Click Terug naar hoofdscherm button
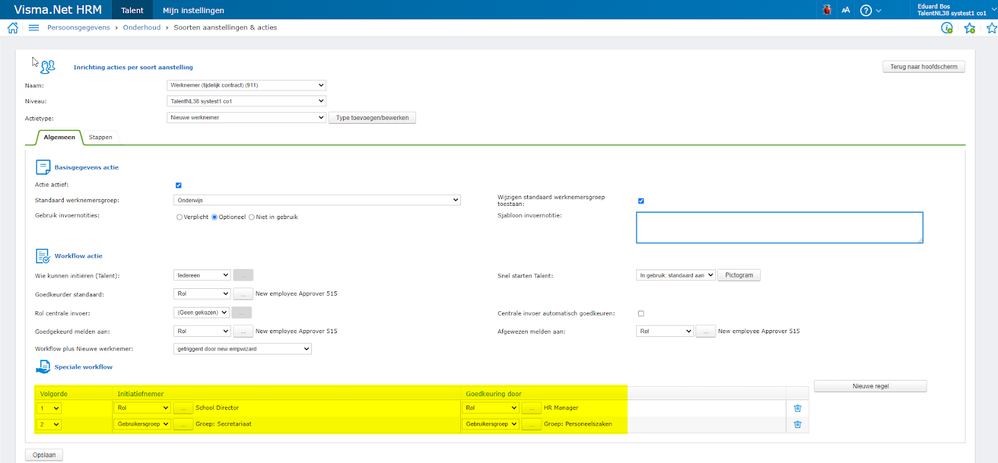The height and width of the screenshot is (463, 998). 924,67
